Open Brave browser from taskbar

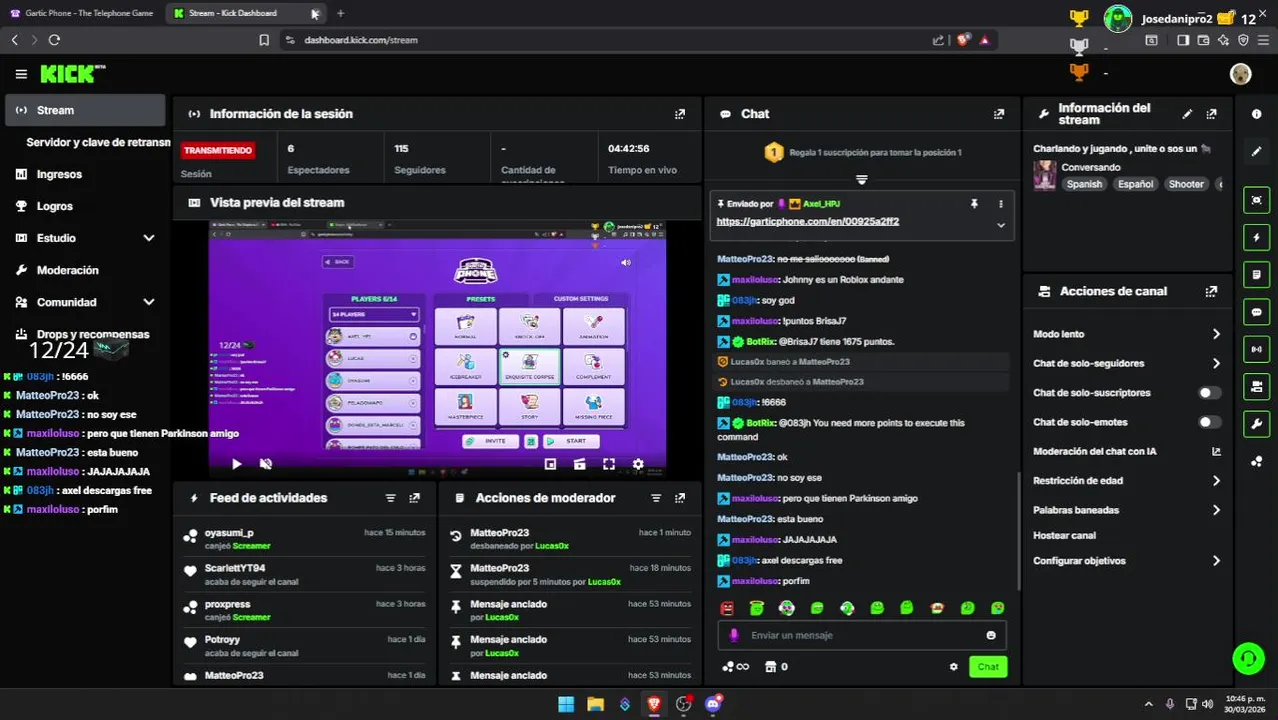(x=654, y=704)
